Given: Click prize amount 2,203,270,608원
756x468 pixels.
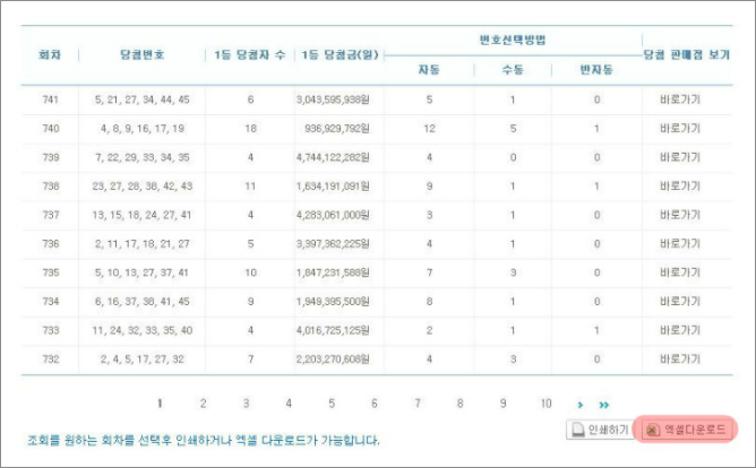Looking at the screenshot, I should click(x=333, y=359).
